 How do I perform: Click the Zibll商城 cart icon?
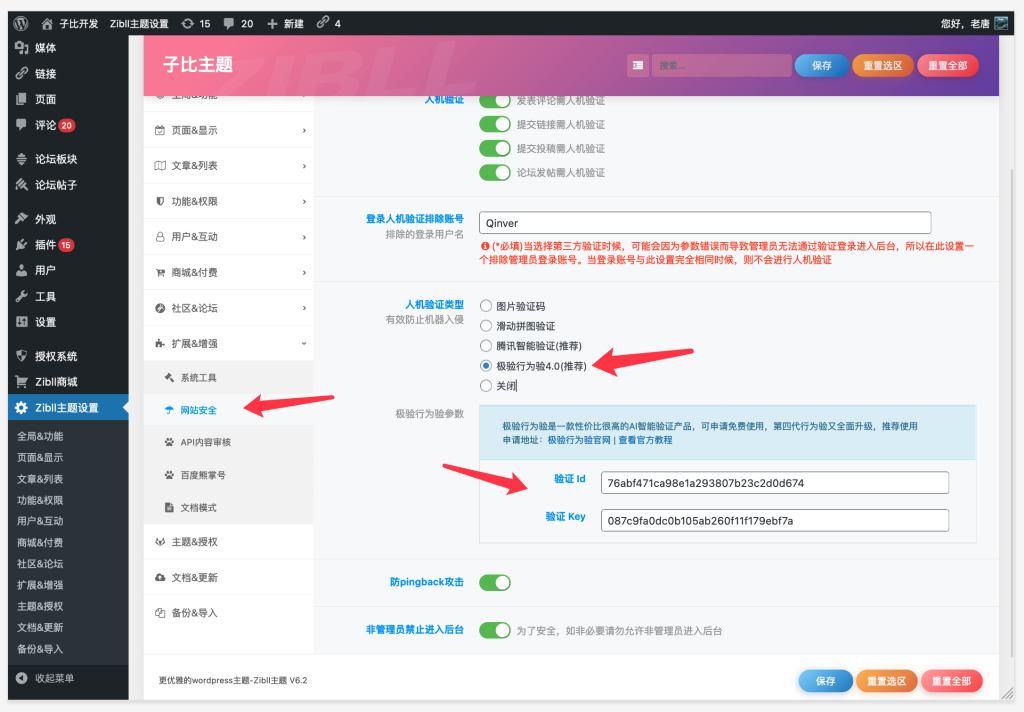click(22, 381)
